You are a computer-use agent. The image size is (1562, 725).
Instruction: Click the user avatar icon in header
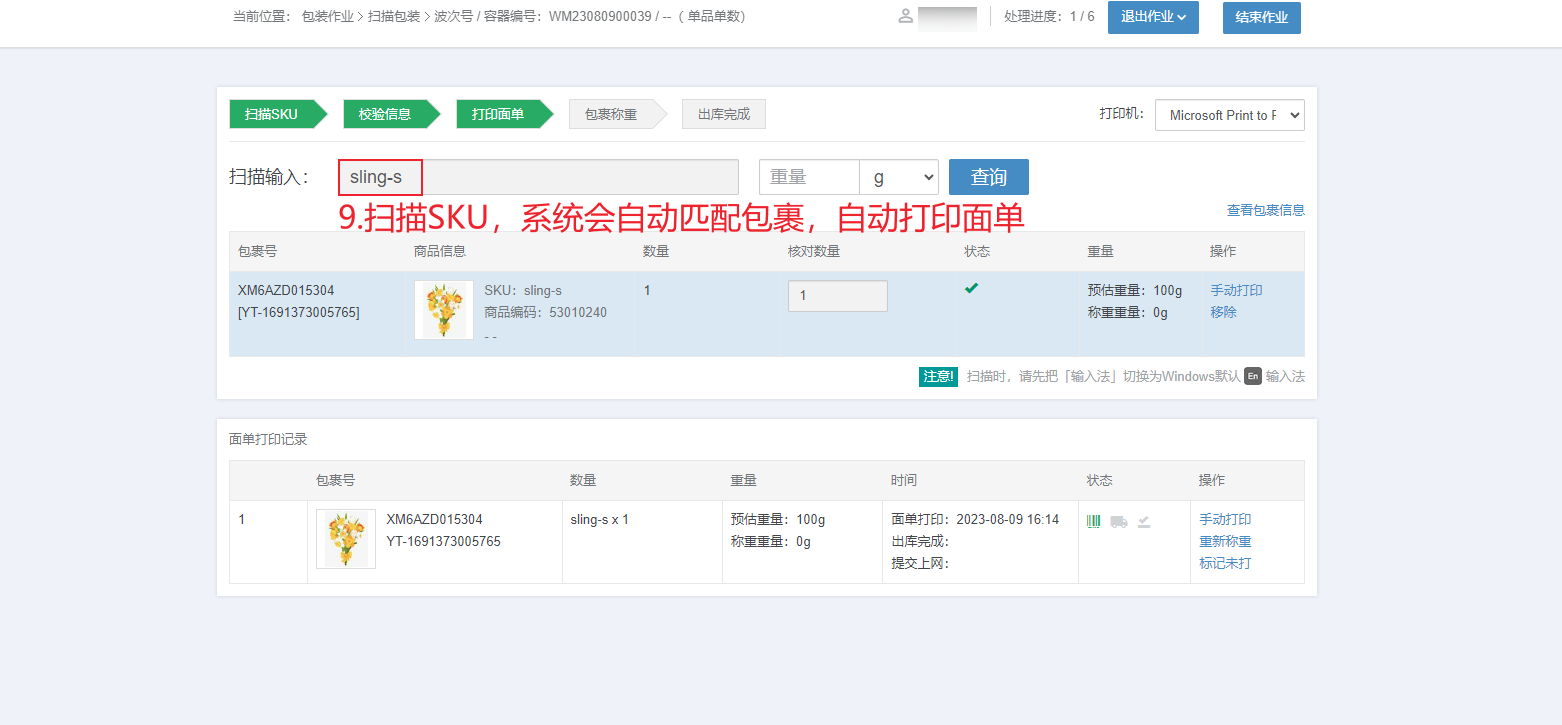click(906, 16)
